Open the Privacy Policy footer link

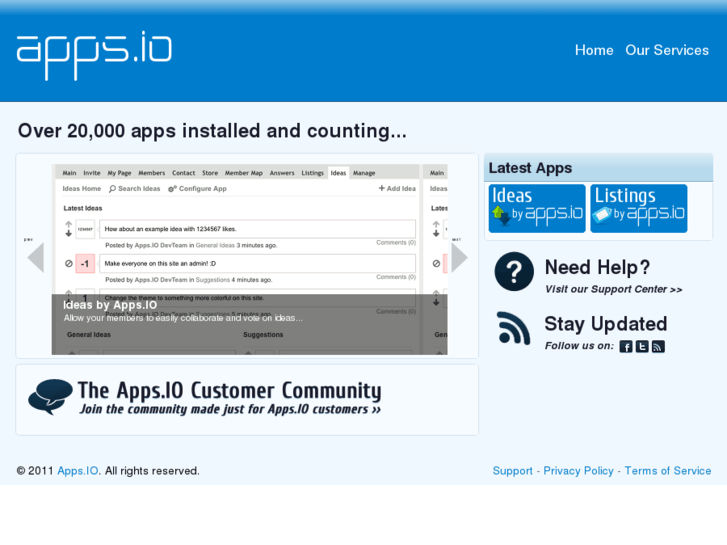click(x=578, y=471)
